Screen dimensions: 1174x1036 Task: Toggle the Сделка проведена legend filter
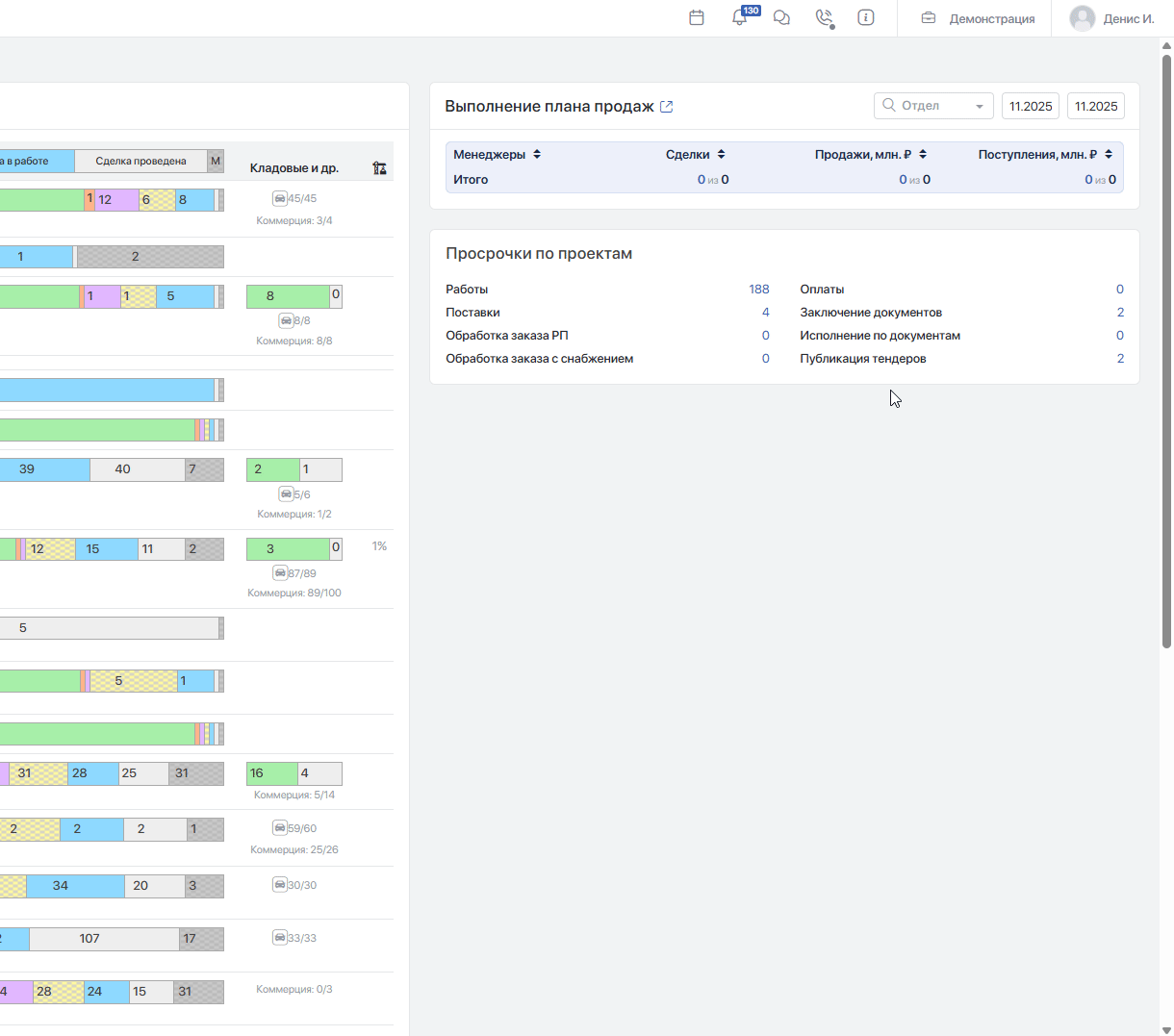coord(140,162)
